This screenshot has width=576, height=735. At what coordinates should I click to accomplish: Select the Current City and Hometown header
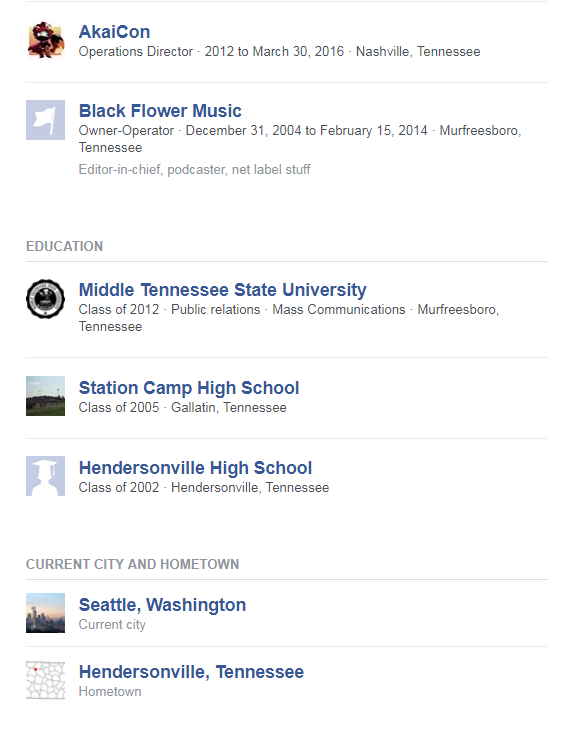[133, 564]
